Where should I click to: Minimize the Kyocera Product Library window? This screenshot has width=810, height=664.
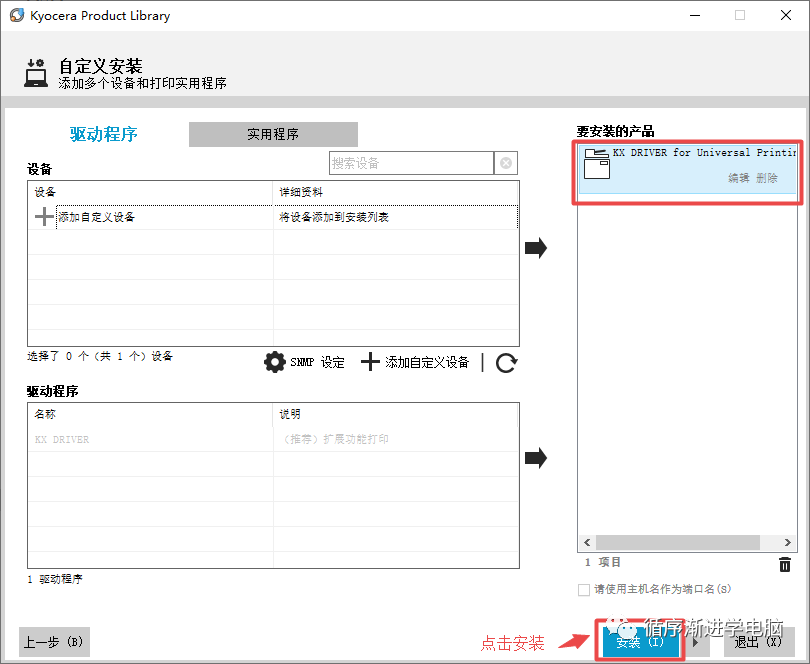tap(695, 15)
